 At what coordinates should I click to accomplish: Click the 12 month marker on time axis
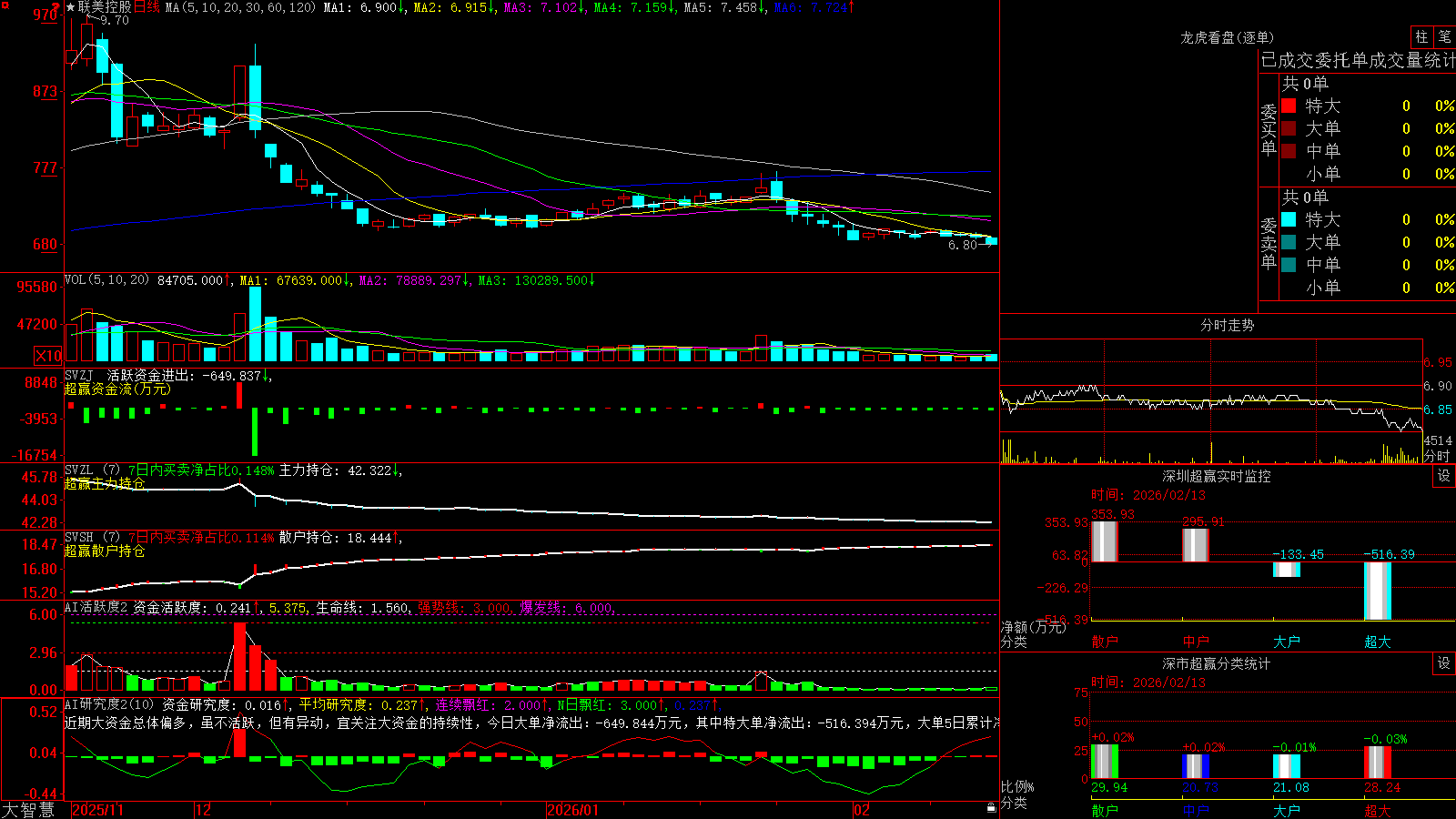point(203,810)
